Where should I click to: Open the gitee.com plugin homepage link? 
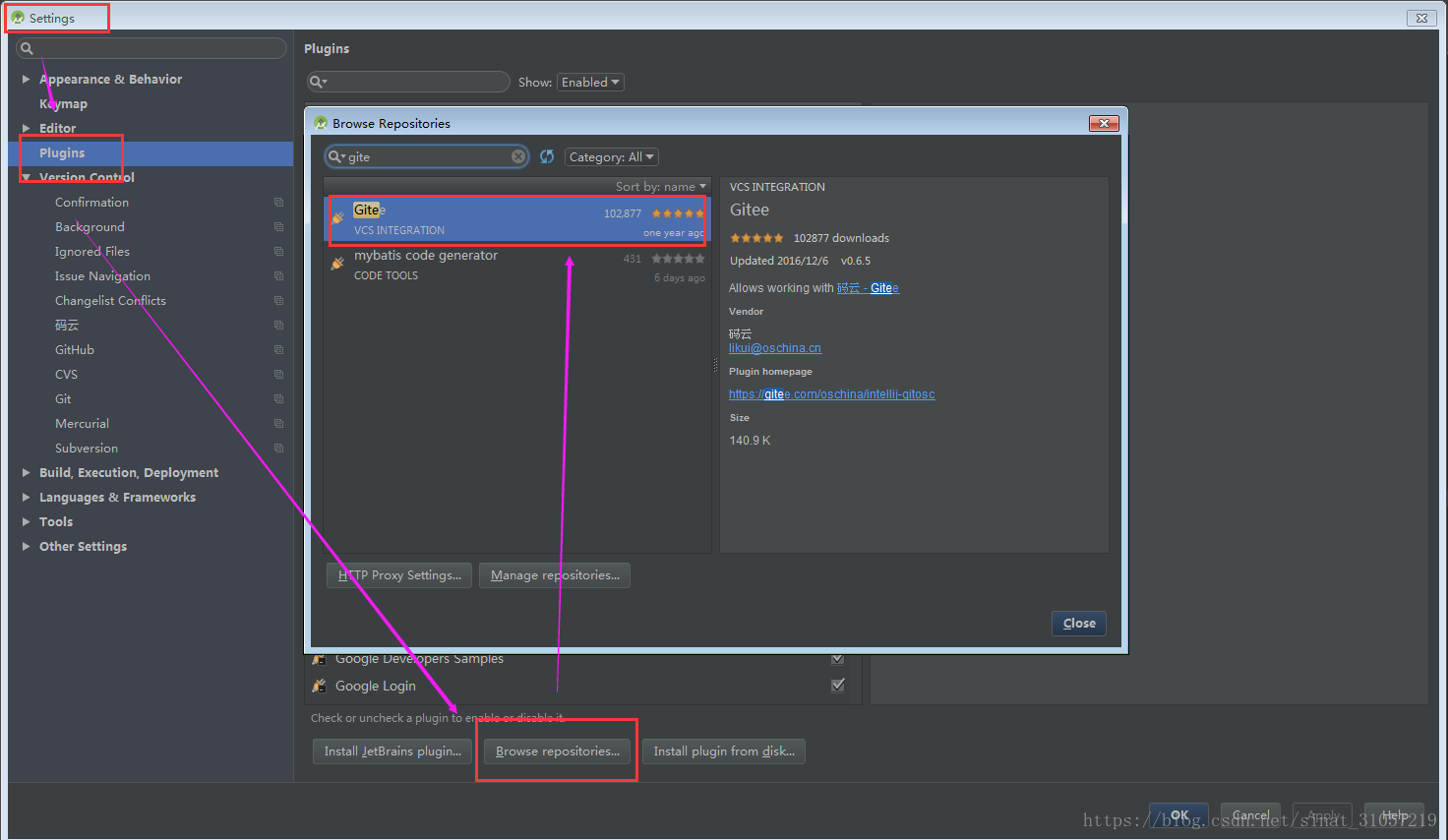point(832,394)
